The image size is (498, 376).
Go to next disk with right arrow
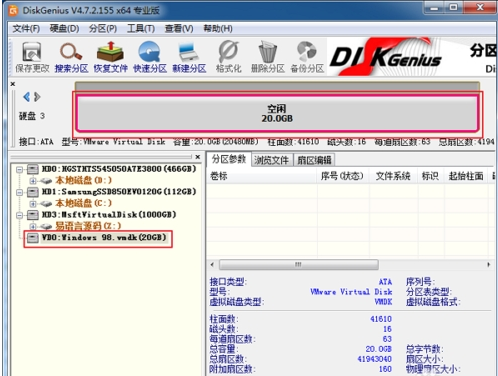(x=37, y=97)
